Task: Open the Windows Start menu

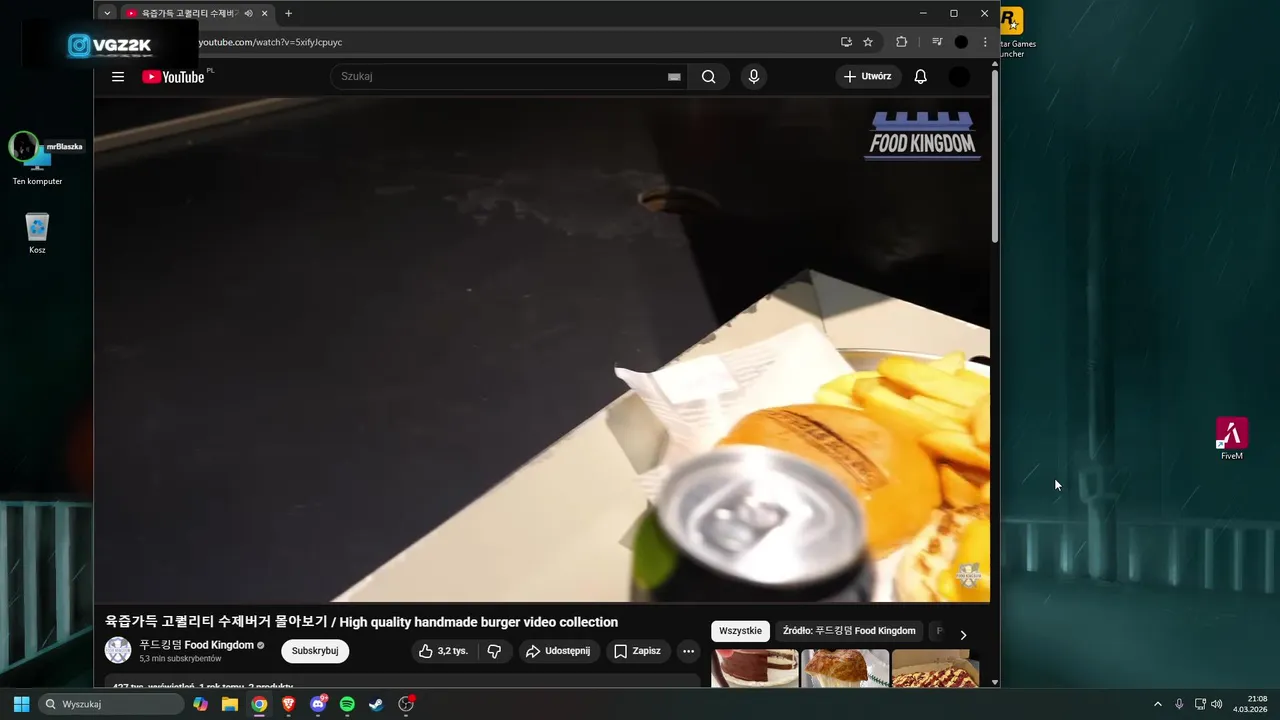Action: pos(21,704)
